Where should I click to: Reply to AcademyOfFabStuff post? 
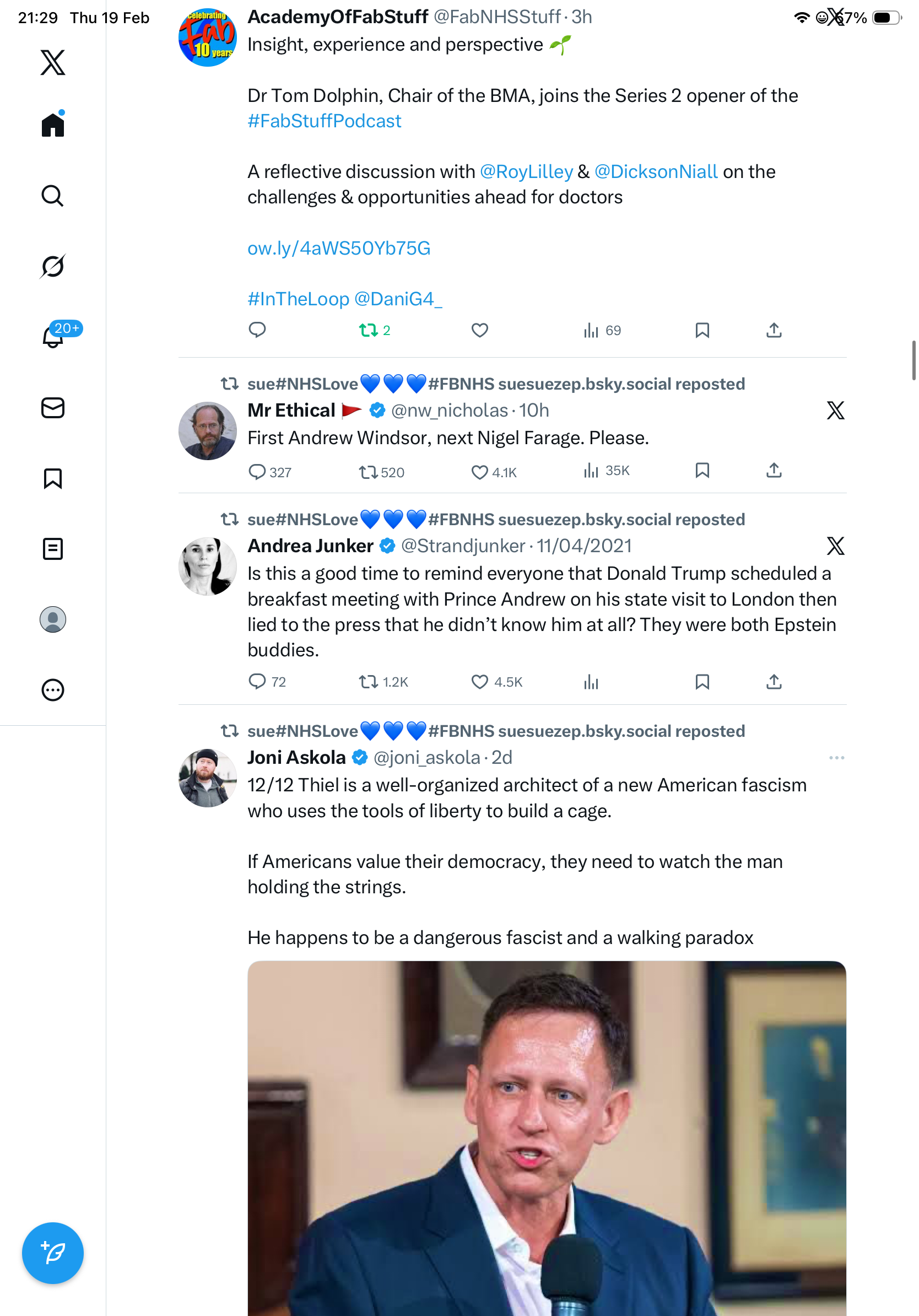coord(257,330)
